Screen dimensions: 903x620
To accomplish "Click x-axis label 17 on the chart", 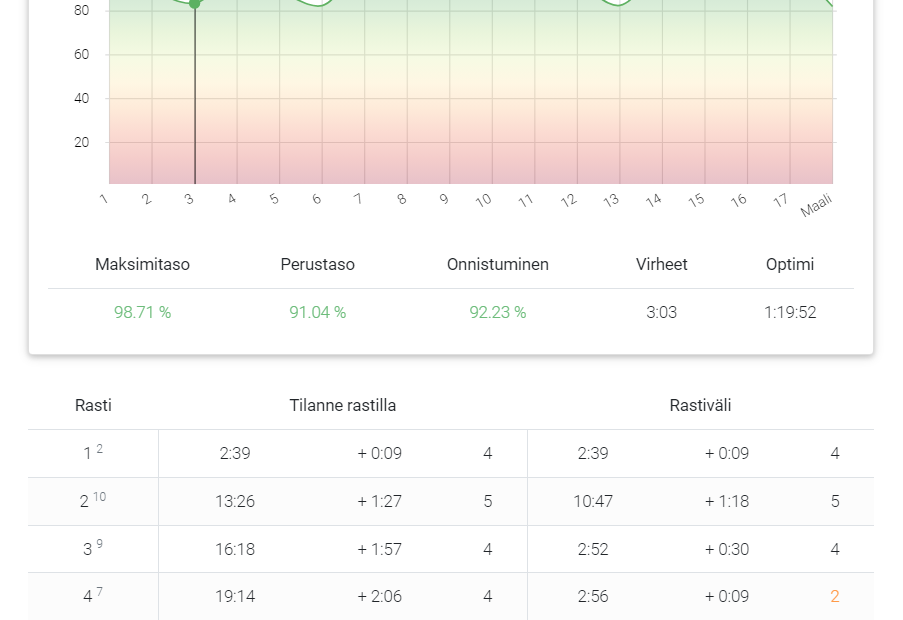I will [x=781, y=200].
